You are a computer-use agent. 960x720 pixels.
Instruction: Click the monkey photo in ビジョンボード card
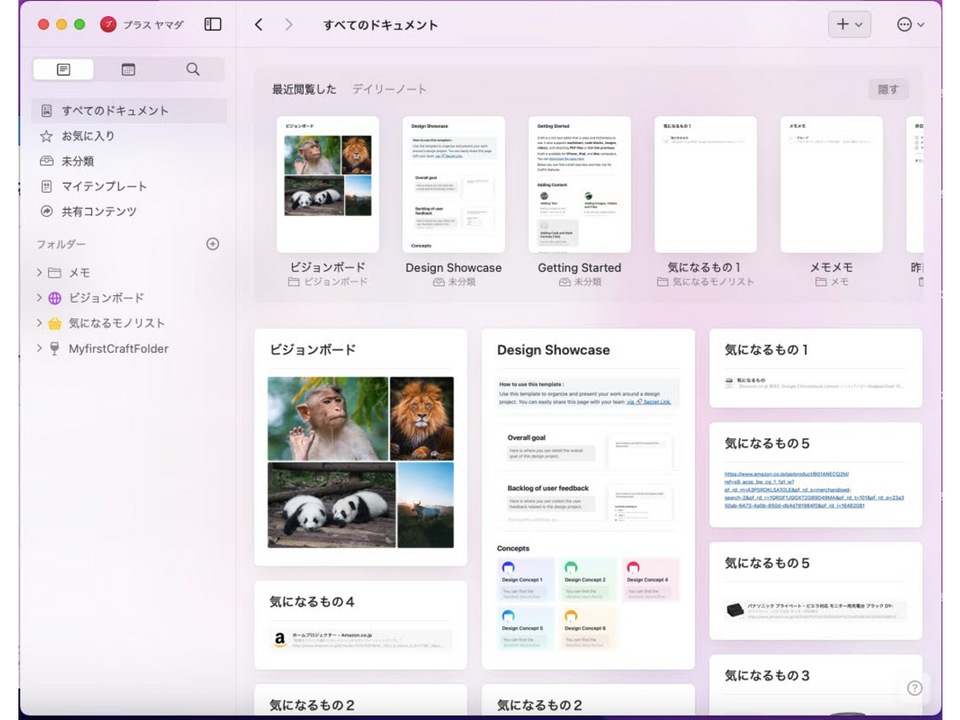(328, 419)
